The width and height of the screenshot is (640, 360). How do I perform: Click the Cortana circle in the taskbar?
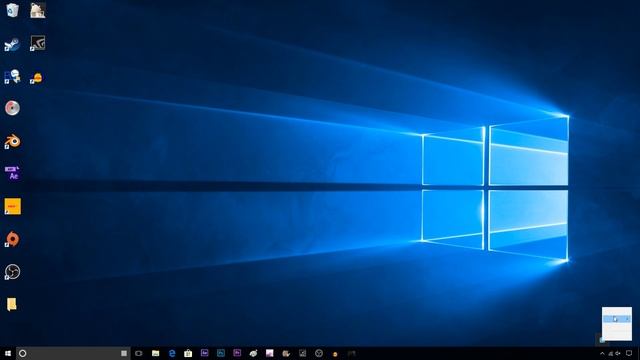pos(22,353)
